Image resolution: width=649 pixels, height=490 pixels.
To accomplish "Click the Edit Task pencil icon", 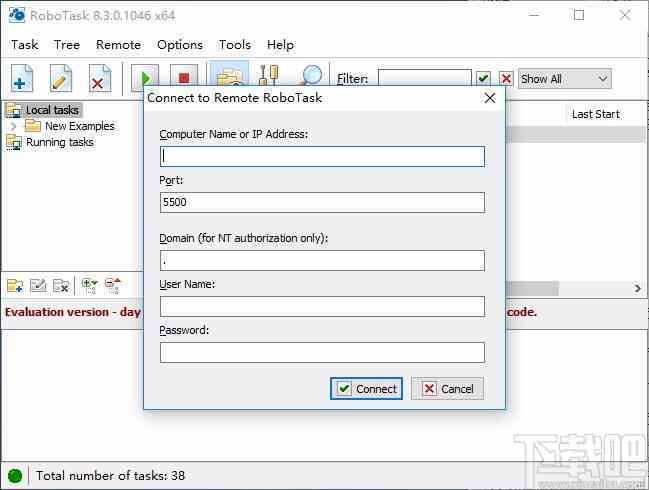I will 60,78.
